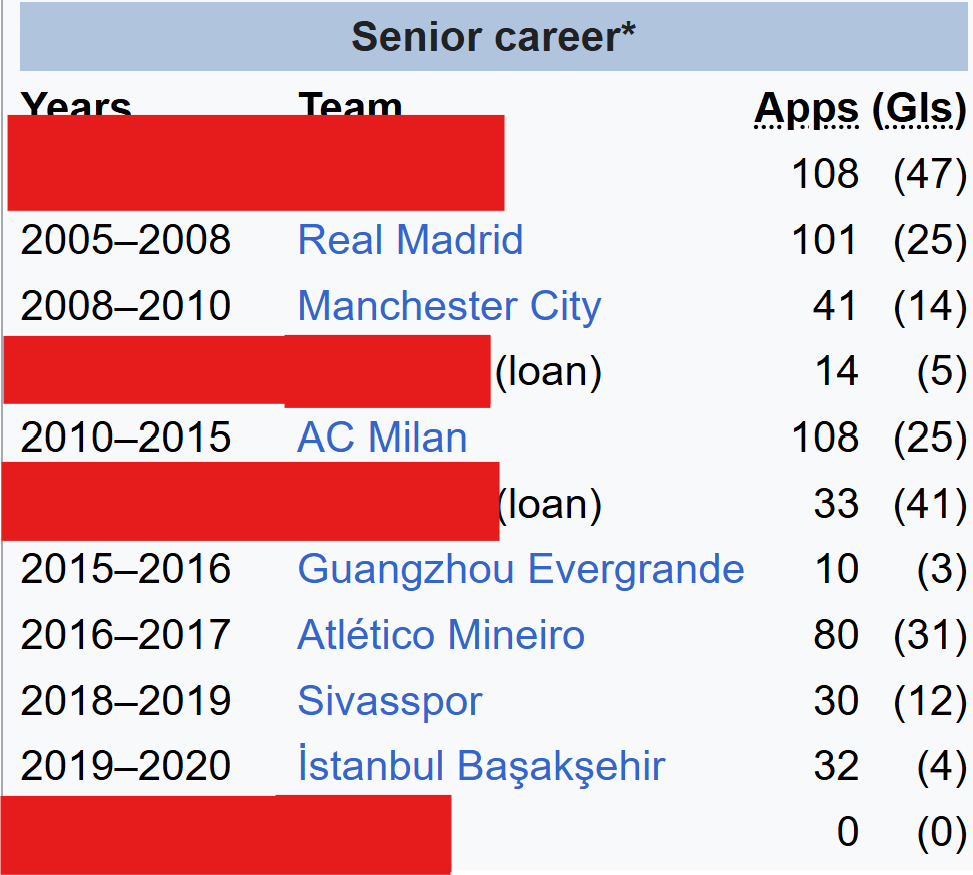Open the Guangzhou Evergrande link
The width and height of the screenshot is (973, 875).
pos(520,569)
